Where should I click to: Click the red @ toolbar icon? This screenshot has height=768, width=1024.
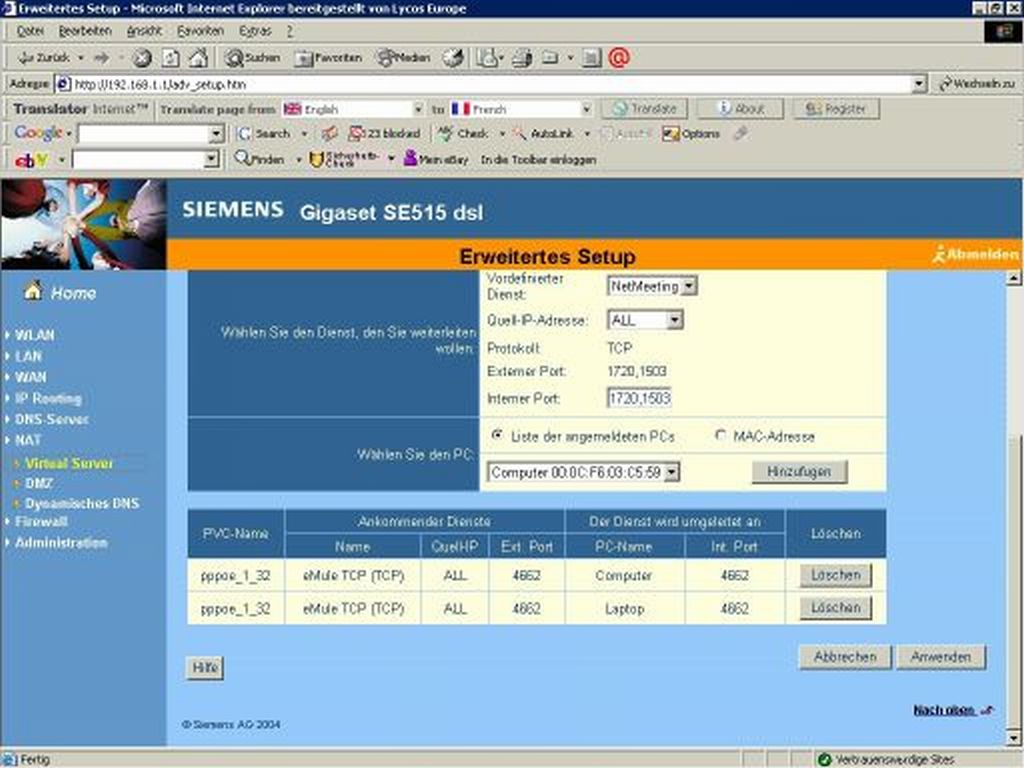point(618,57)
